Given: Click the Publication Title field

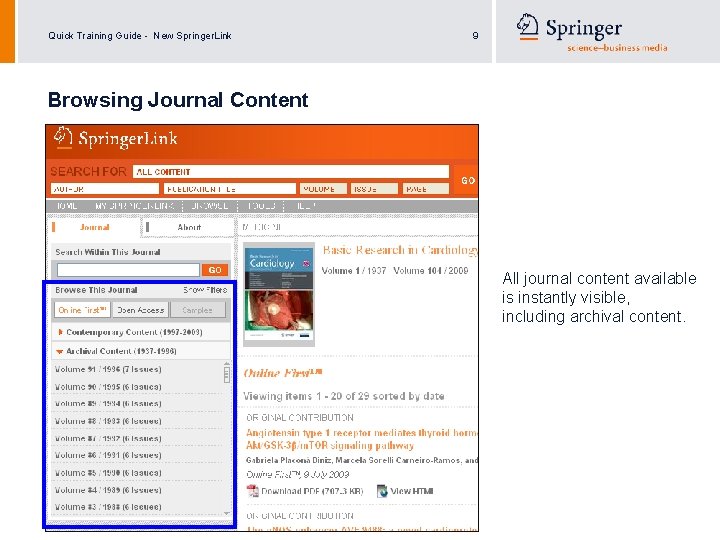Looking at the screenshot, I should pos(230,189).
